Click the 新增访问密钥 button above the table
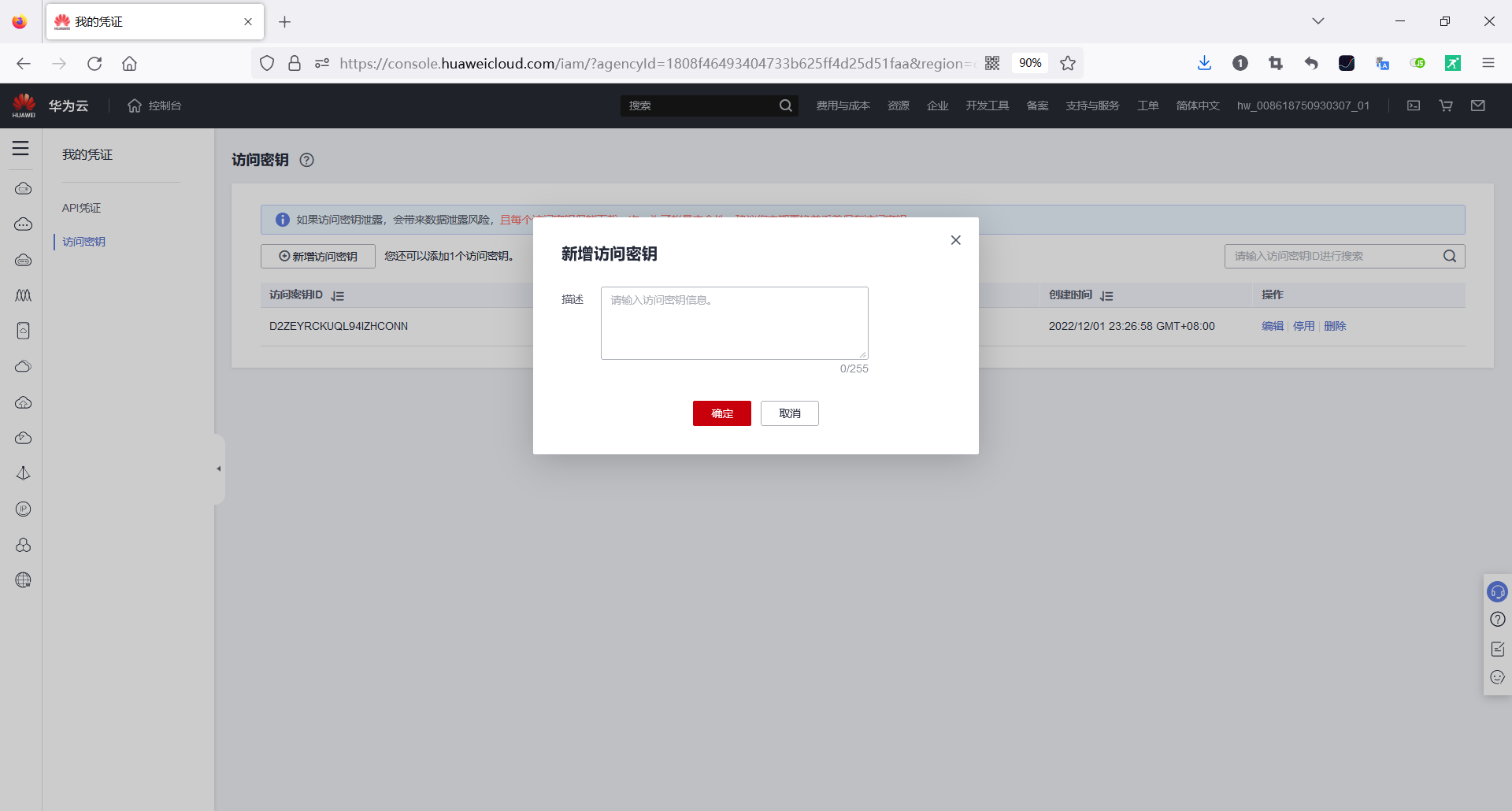The image size is (1512, 811). click(318, 256)
